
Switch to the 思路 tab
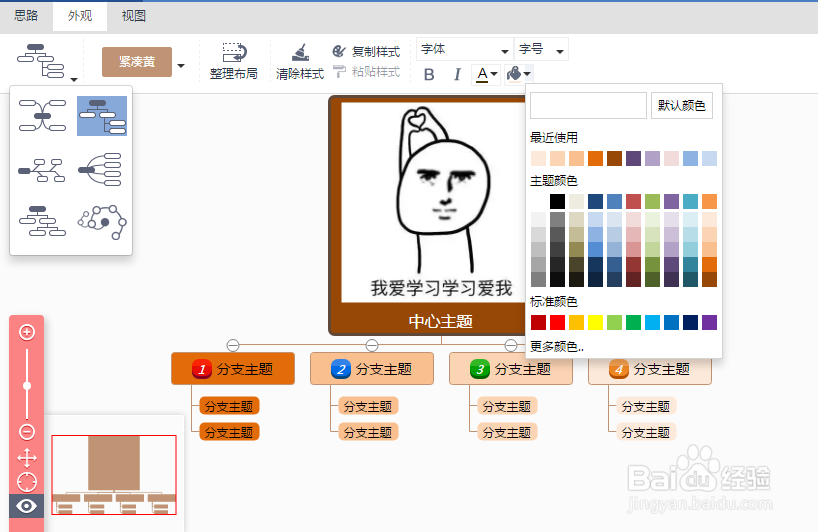coord(26,16)
